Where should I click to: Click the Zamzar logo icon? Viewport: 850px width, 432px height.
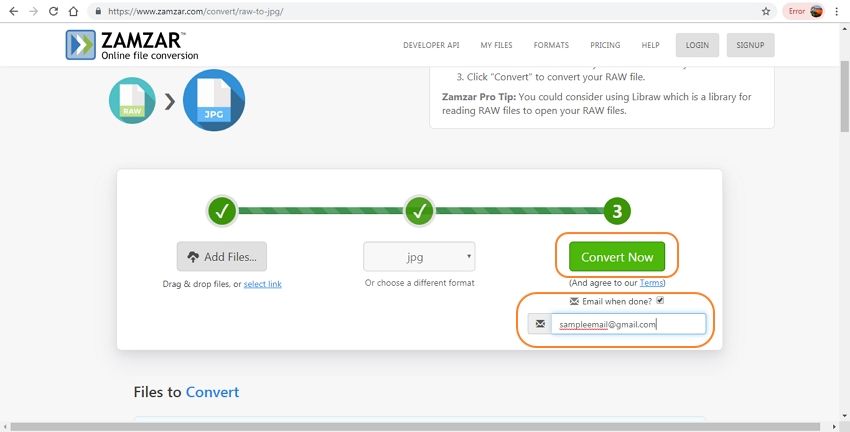click(x=81, y=45)
